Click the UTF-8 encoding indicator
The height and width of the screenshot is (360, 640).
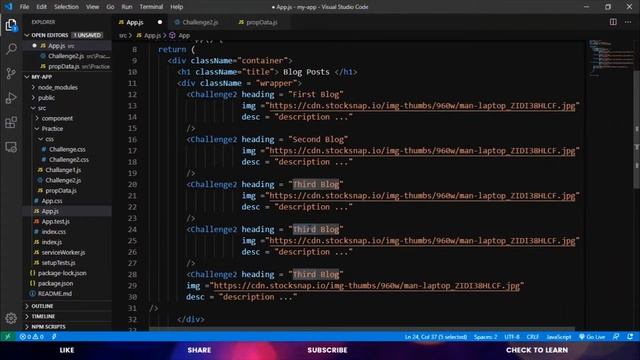[x=512, y=337]
